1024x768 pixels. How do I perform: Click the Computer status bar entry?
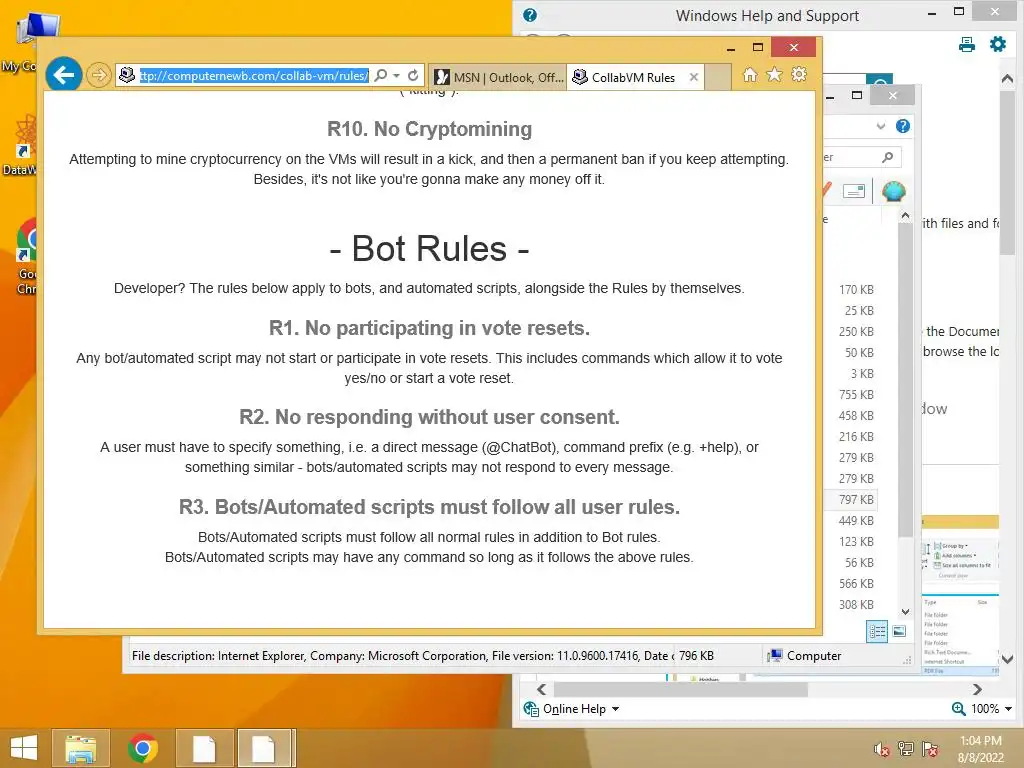click(x=805, y=656)
